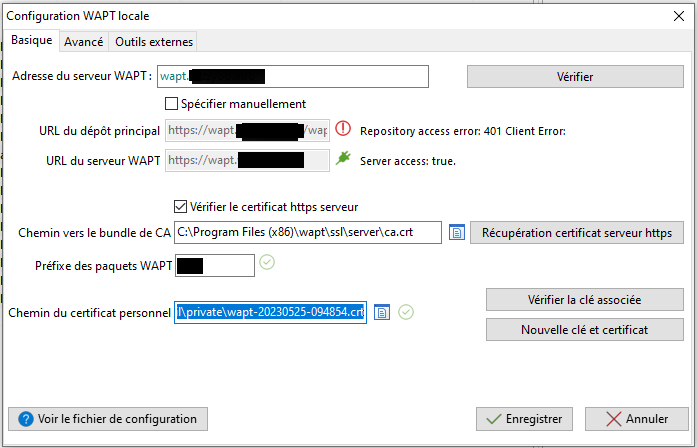Click the Chemin du certificat personnel field
Image resolution: width=697 pixels, height=448 pixels.
(270, 312)
